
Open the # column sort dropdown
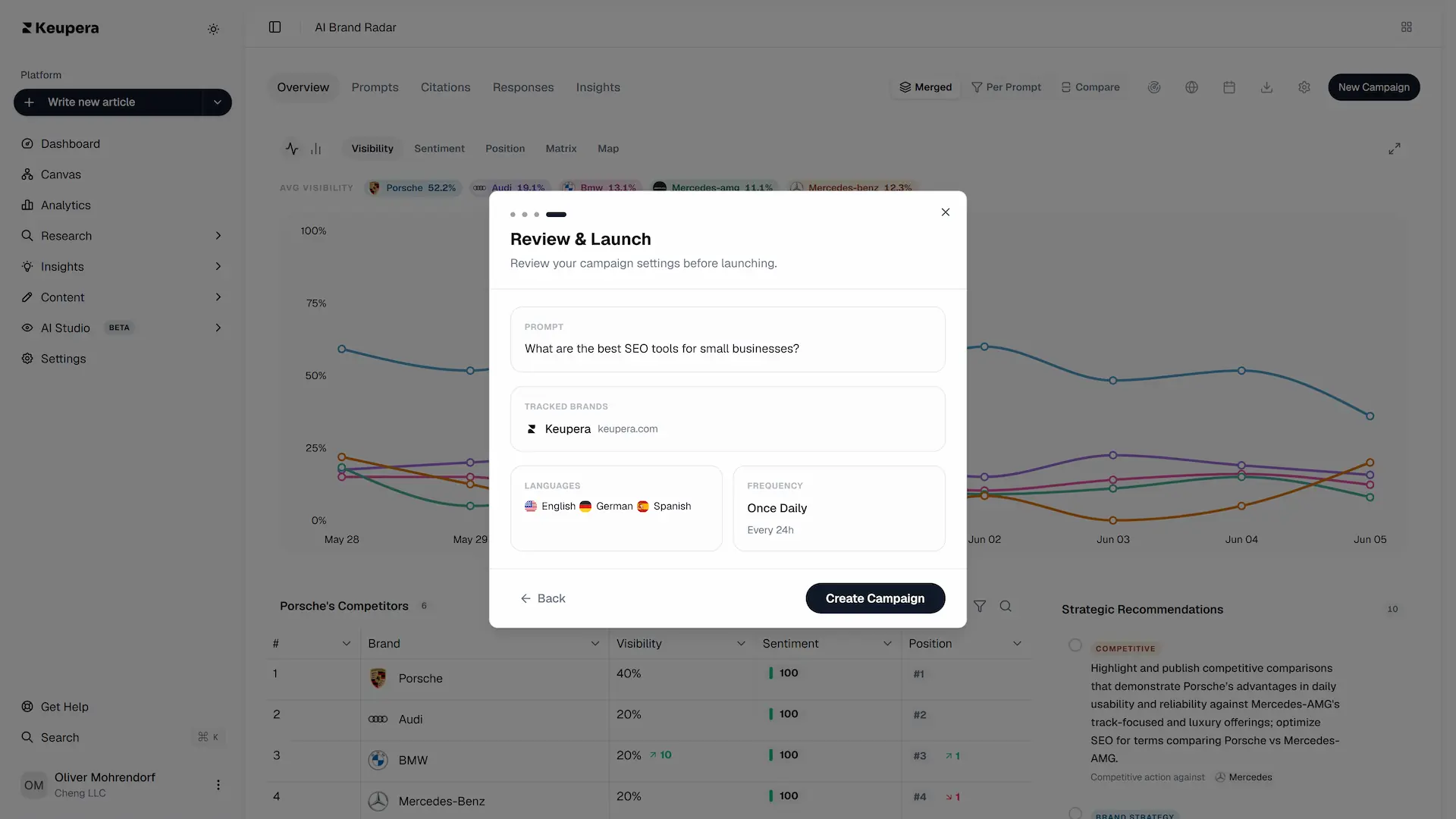point(347,644)
